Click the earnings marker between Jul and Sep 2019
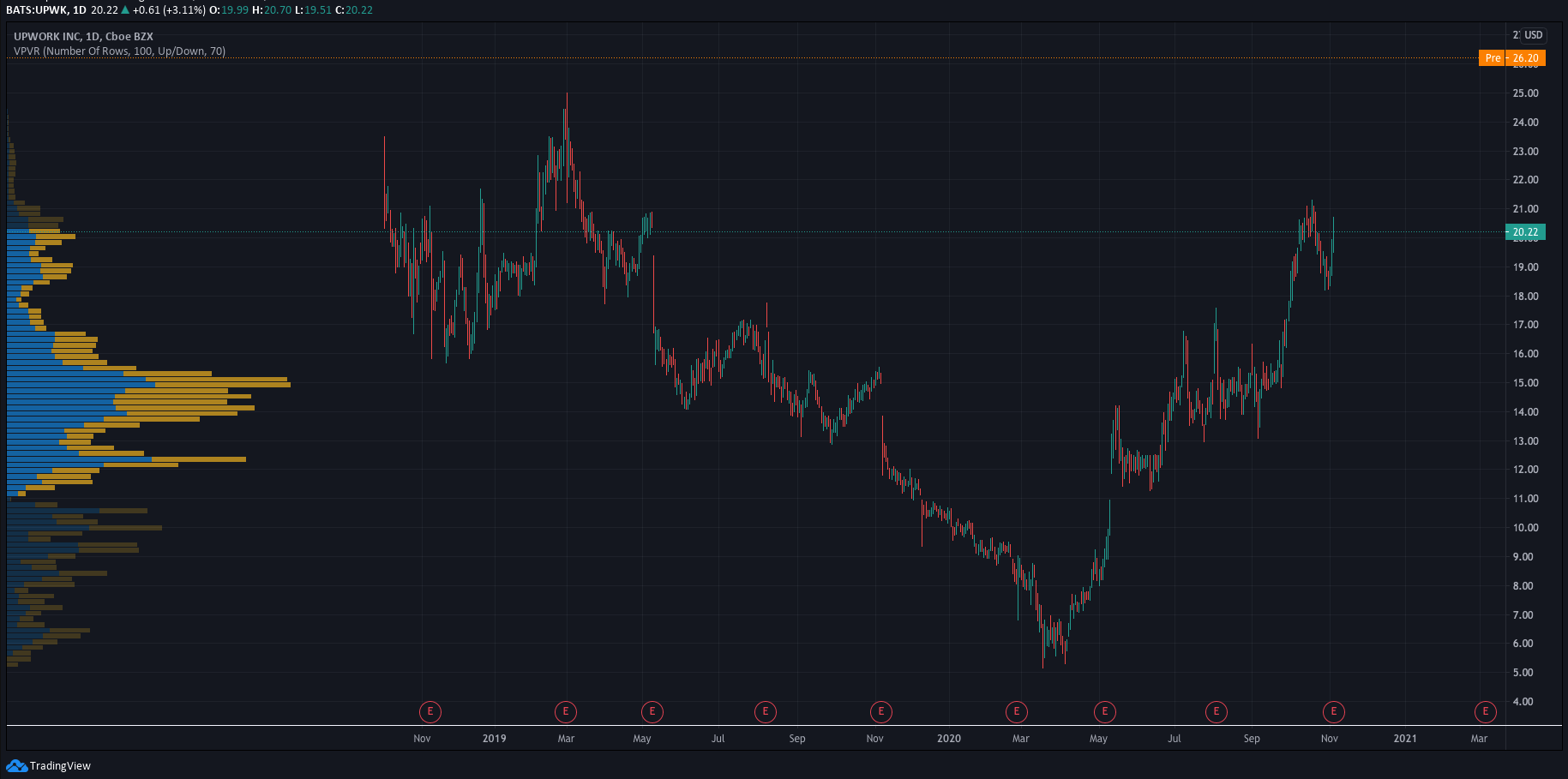The image size is (1568, 779). [765, 711]
